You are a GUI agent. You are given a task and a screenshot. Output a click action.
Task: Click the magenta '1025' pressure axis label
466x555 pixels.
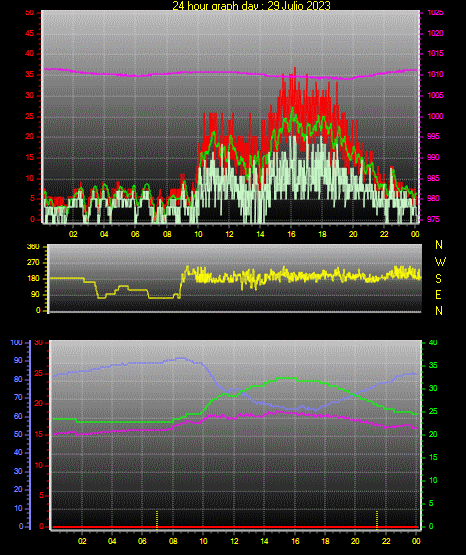pos(436,13)
